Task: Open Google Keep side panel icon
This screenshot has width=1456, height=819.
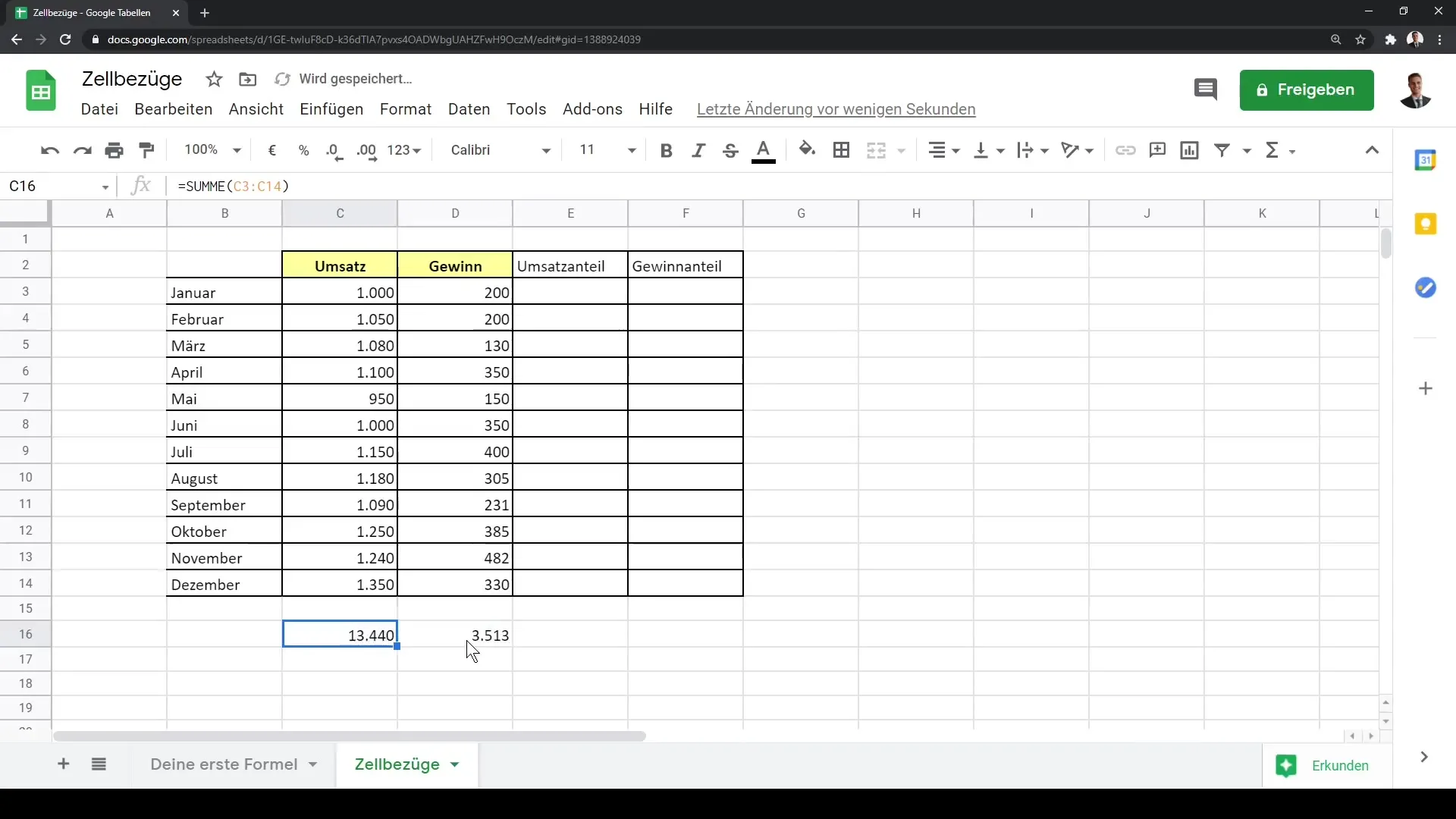Action: point(1426,224)
